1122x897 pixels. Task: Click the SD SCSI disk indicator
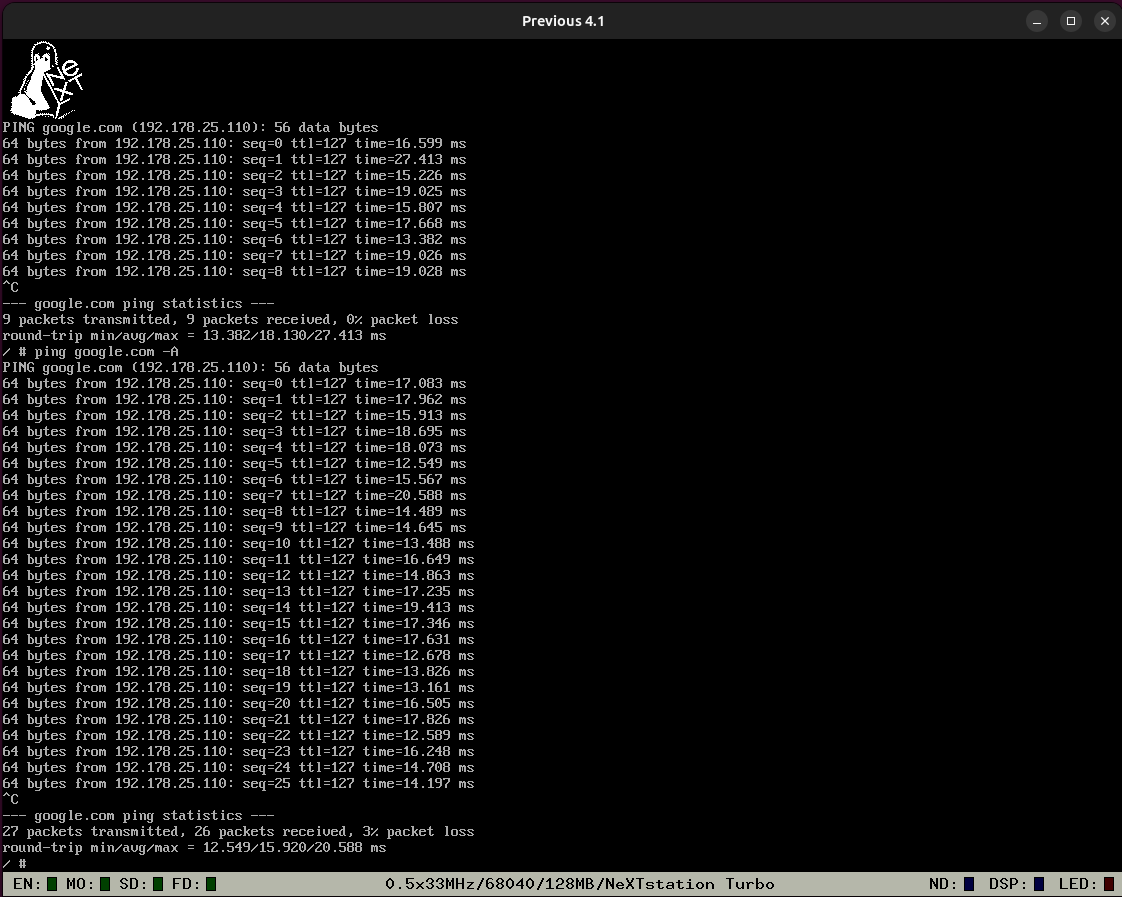158,884
